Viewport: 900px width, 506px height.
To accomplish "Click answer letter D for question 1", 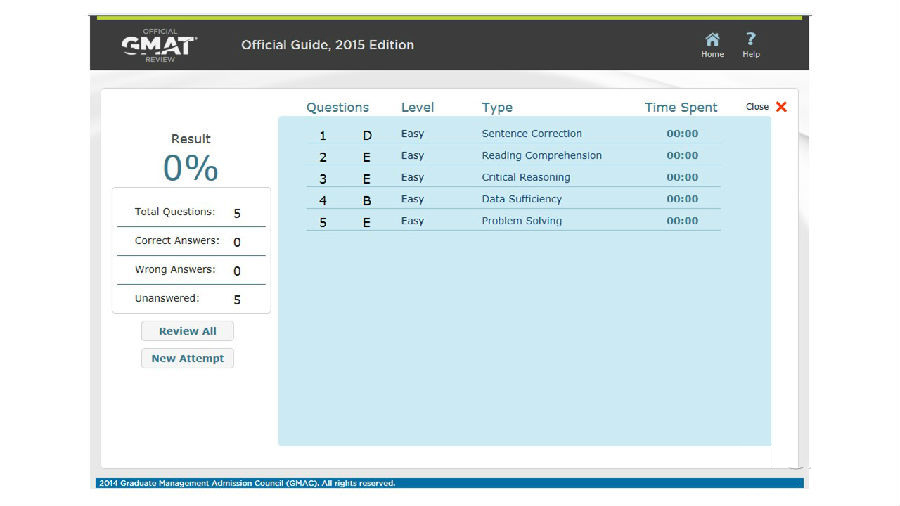I will (367, 135).
